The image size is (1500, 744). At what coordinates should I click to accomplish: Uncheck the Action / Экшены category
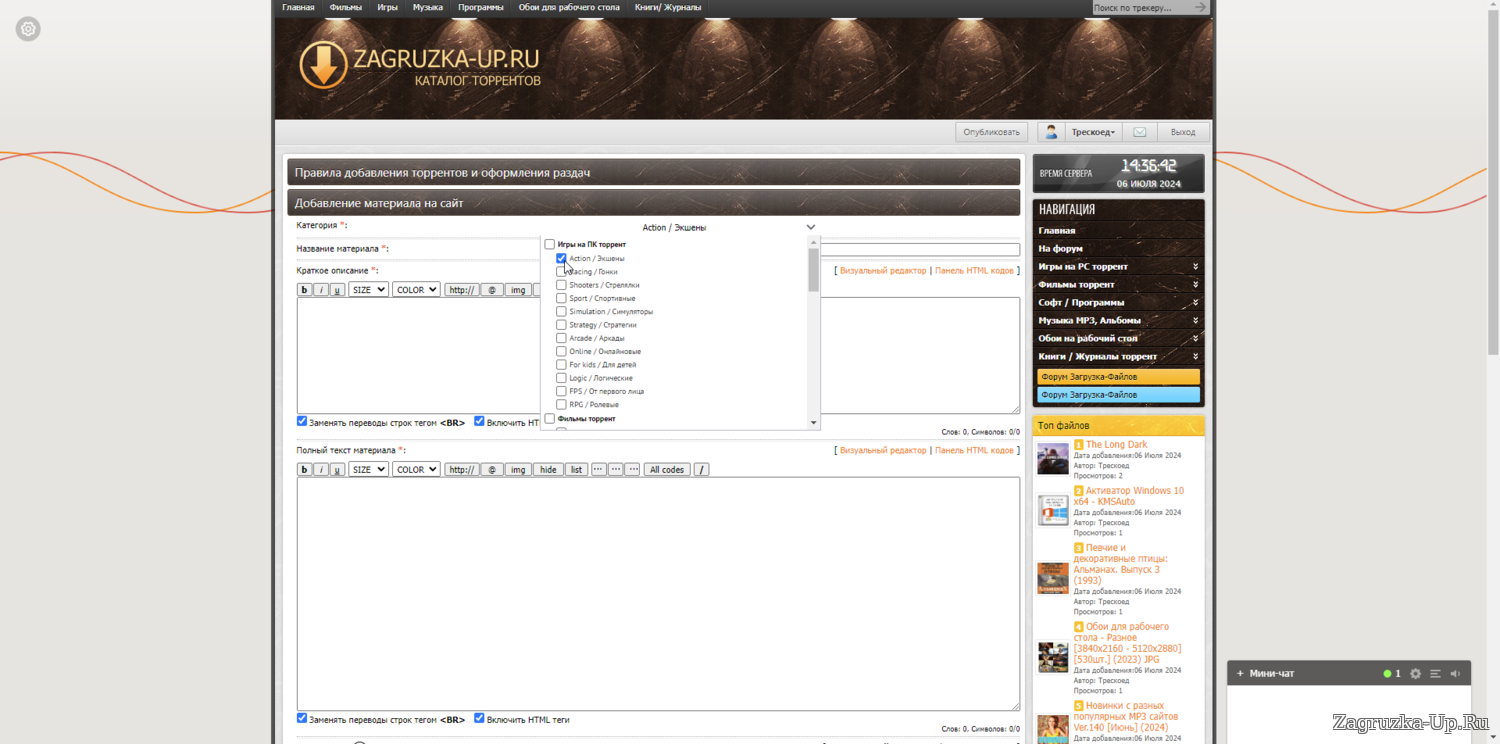point(561,258)
